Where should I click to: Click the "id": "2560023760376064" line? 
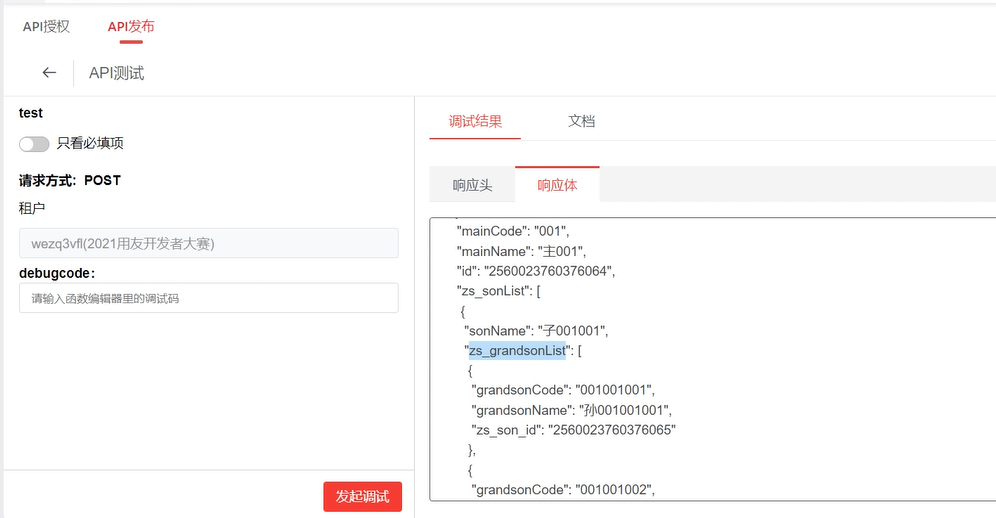536,271
